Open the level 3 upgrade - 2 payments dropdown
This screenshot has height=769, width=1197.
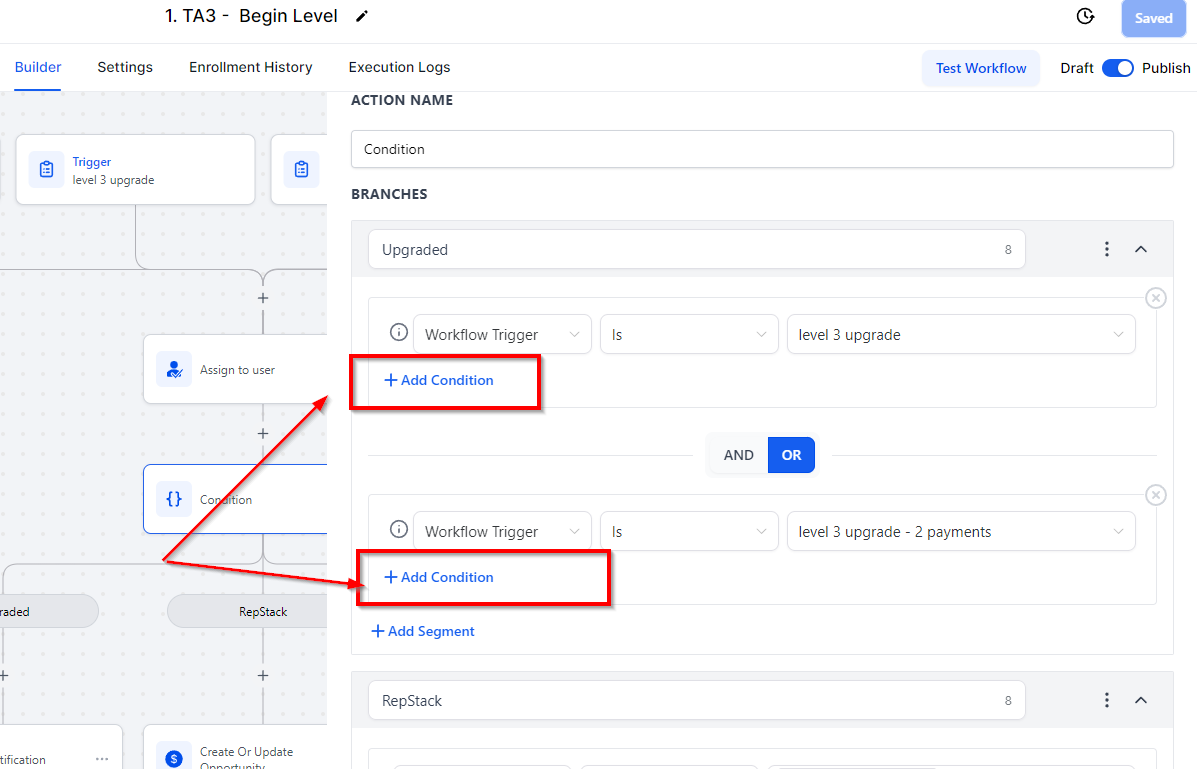pyautogui.click(x=961, y=532)
